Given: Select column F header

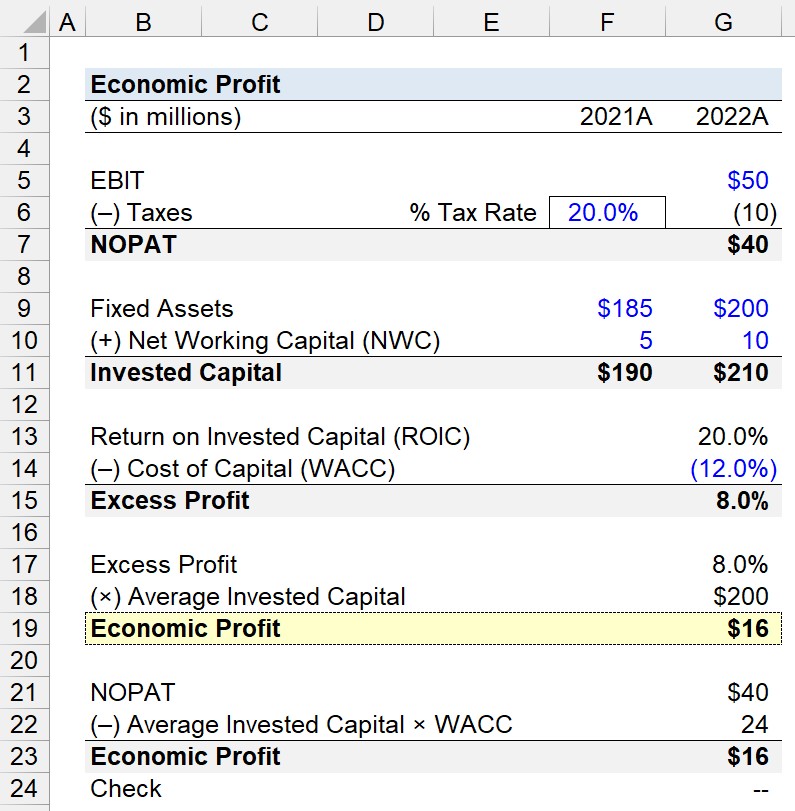Looking at the screenshot, I should (x=607, y=22).
